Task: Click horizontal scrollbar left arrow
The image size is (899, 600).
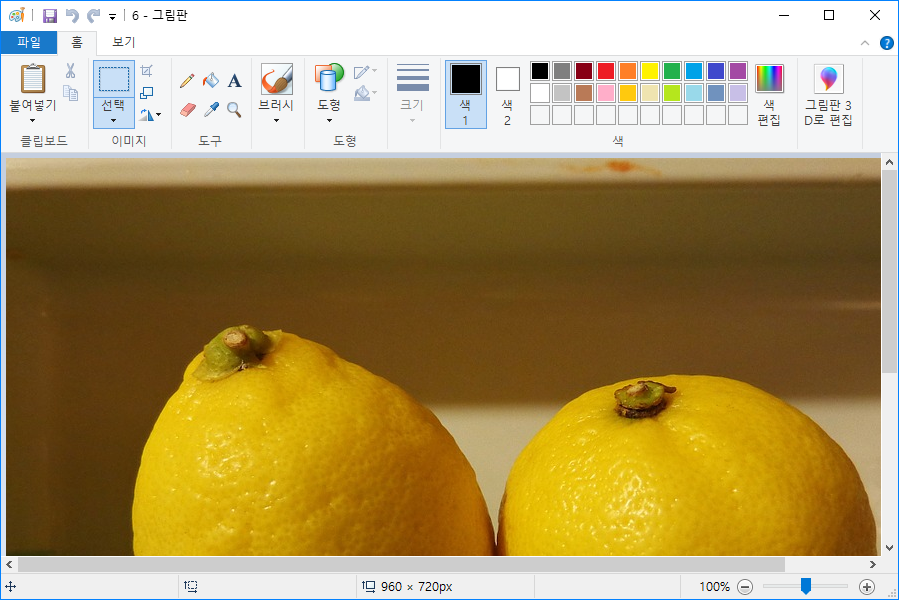Action: [x=9, y=564]
